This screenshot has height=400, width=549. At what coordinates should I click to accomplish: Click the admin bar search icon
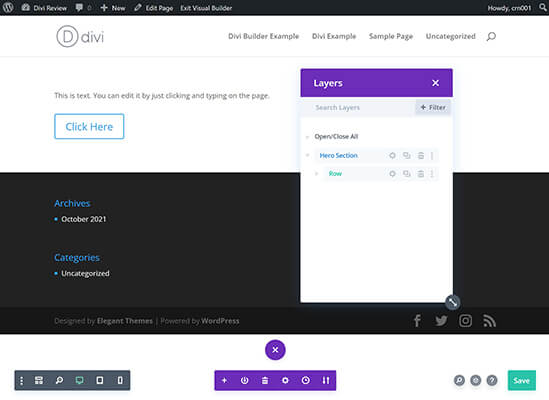[543, 7]
